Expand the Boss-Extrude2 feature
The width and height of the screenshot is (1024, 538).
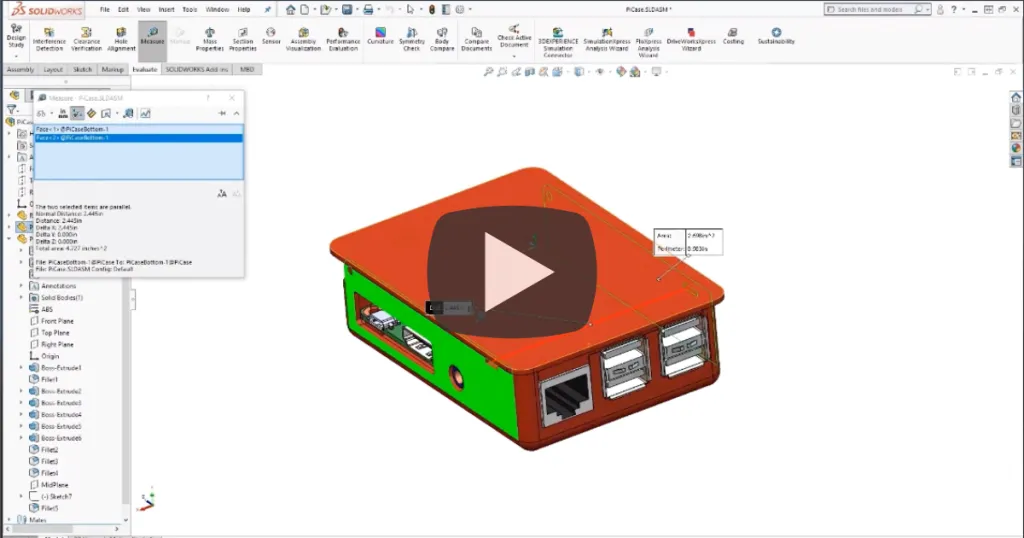coord(21,391)
